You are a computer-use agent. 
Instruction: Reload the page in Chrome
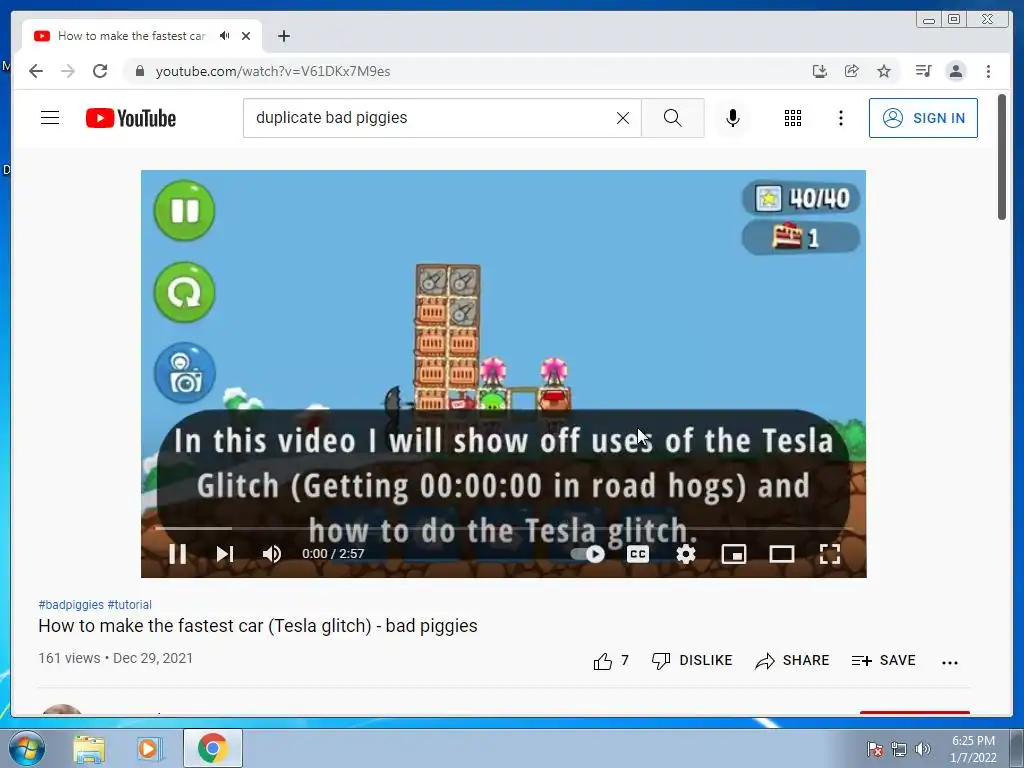point(100,71)
